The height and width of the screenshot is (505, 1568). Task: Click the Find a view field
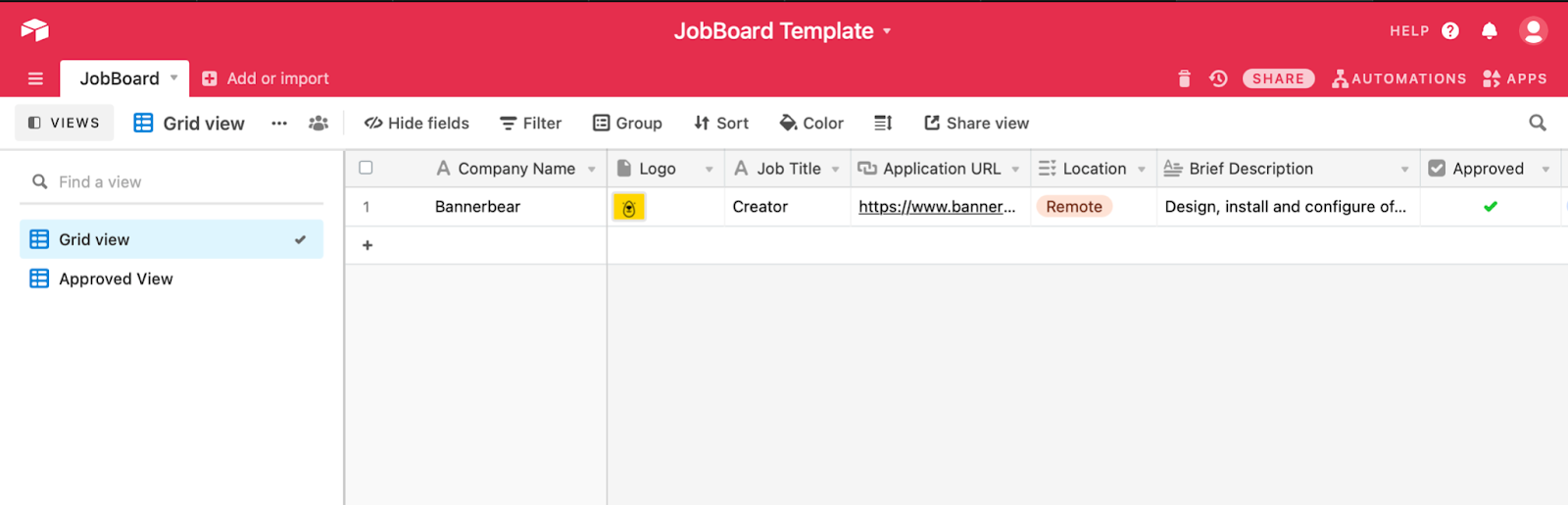click(x=171, y=181)
